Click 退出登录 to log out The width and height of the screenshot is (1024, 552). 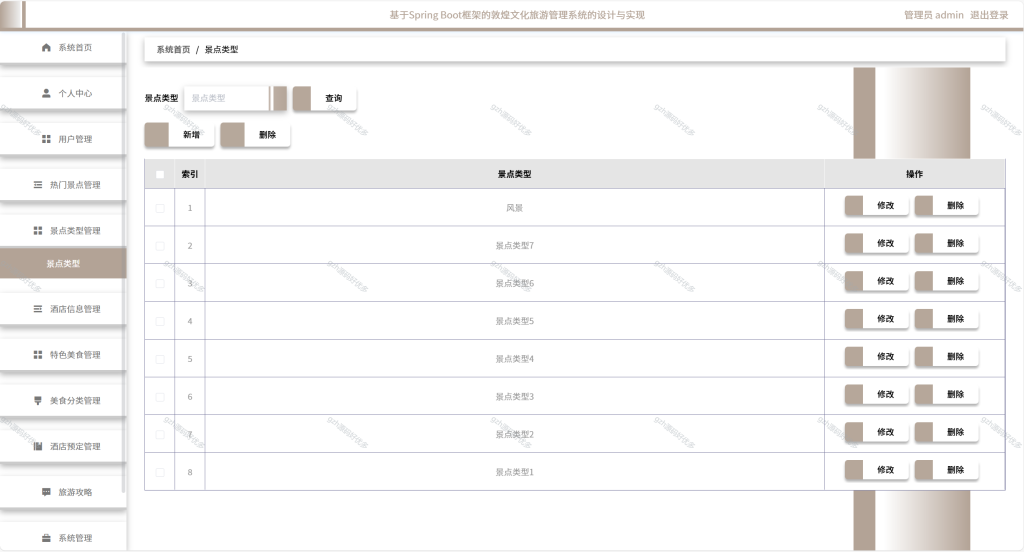989,15
